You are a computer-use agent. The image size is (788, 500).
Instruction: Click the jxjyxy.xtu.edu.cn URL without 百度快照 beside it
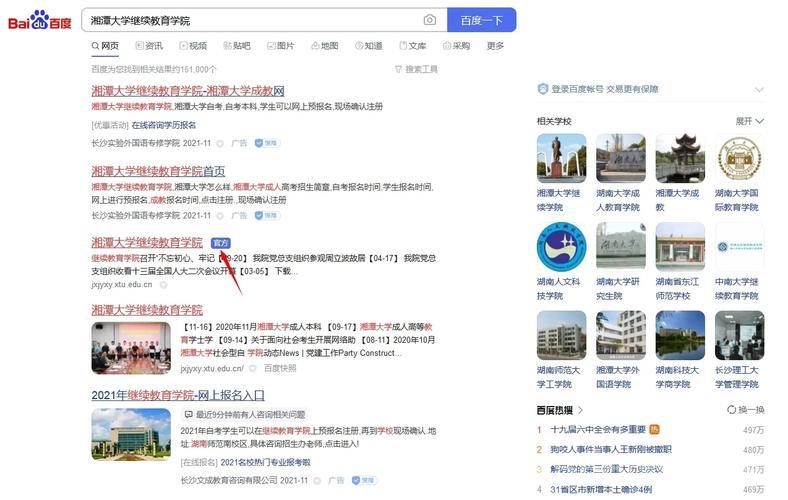point(122,284)
